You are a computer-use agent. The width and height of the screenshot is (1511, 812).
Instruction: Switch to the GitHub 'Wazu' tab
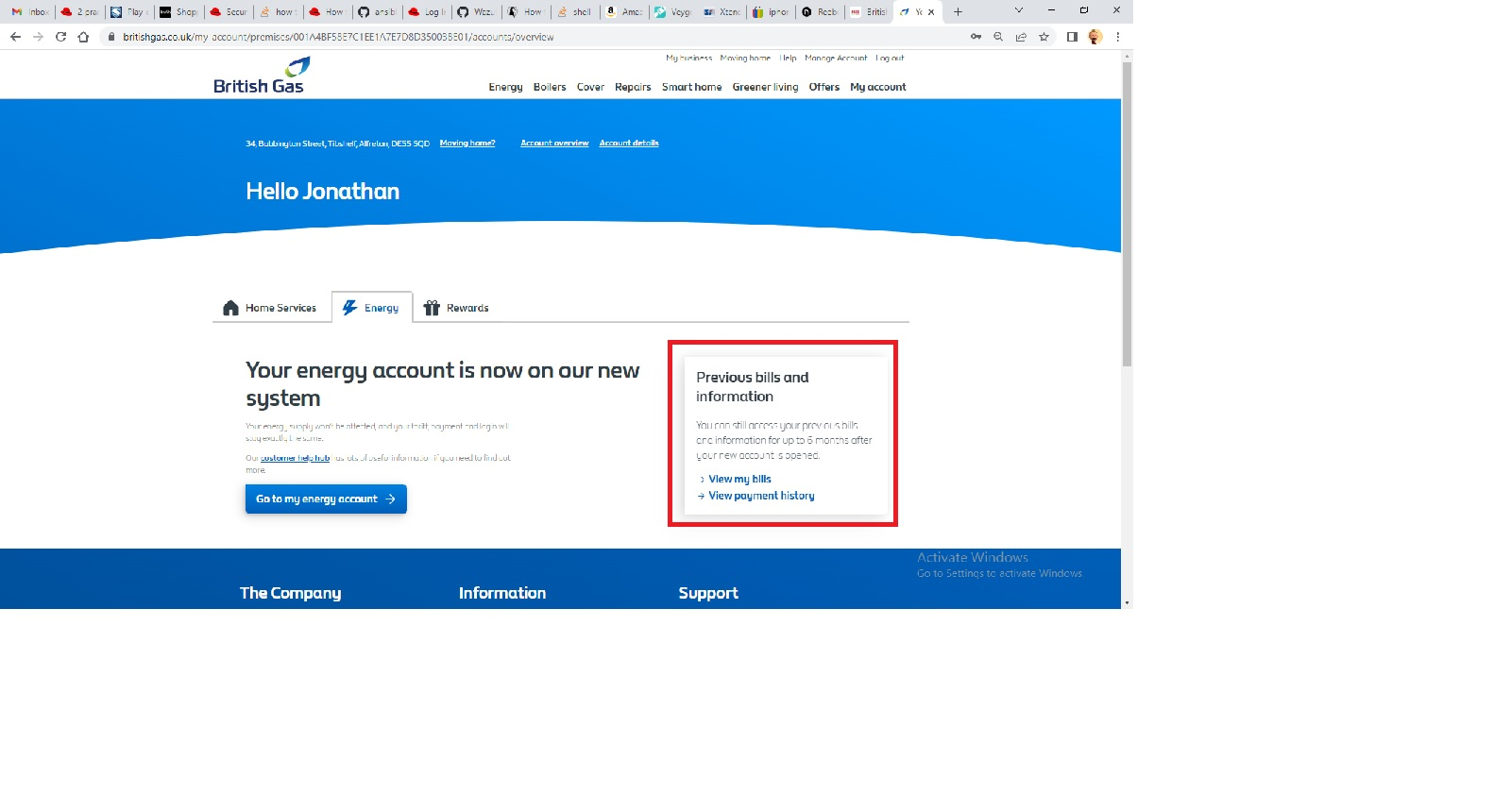476,12
